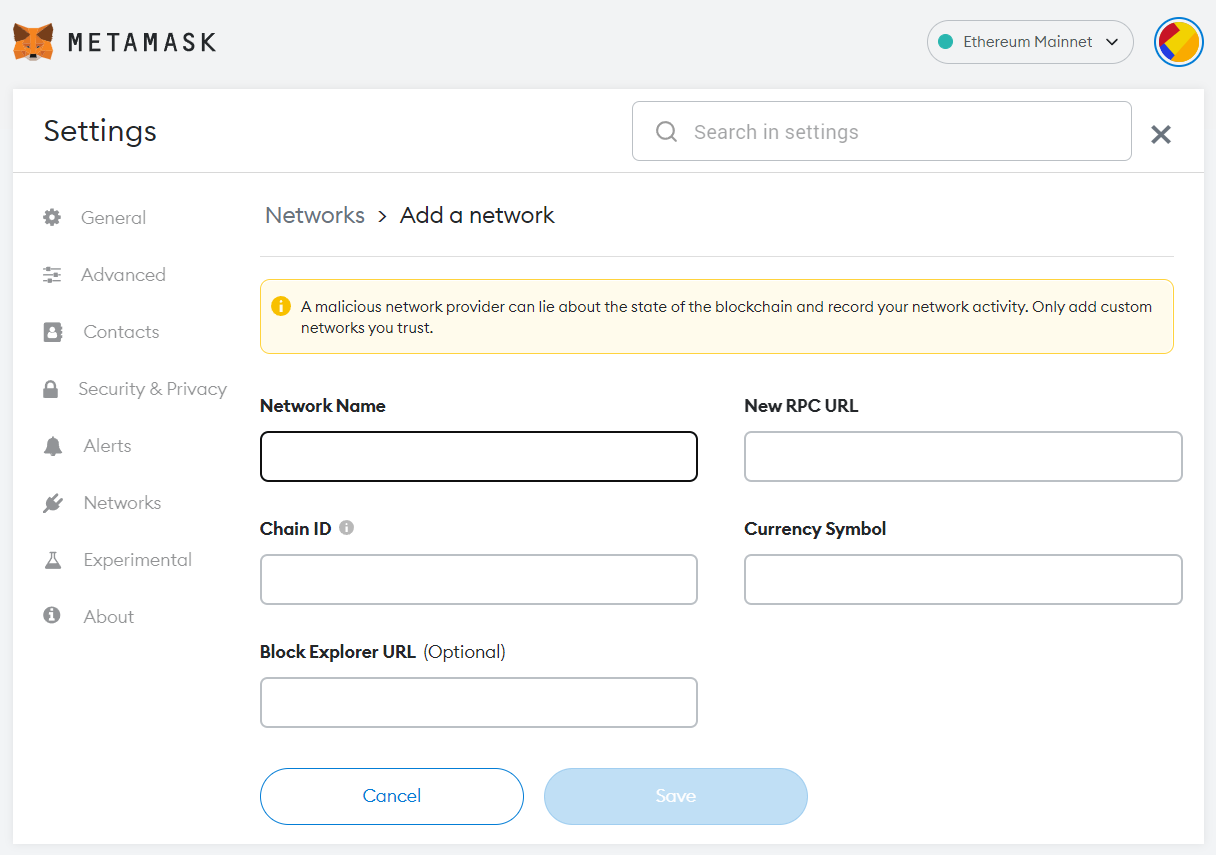Viewport: 1216px width, 855px height.
Task: Click the Save button
Action: 676,796
